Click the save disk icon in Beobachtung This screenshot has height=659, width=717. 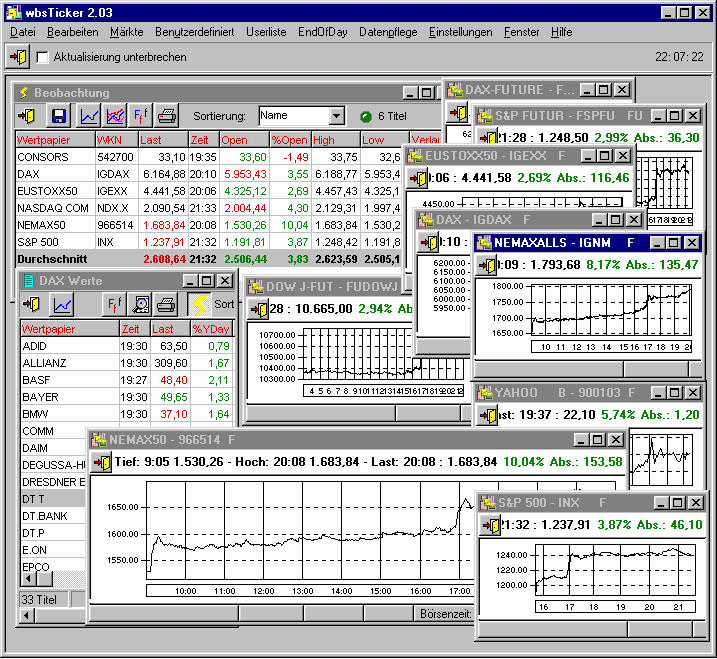[x=59, y=116]
